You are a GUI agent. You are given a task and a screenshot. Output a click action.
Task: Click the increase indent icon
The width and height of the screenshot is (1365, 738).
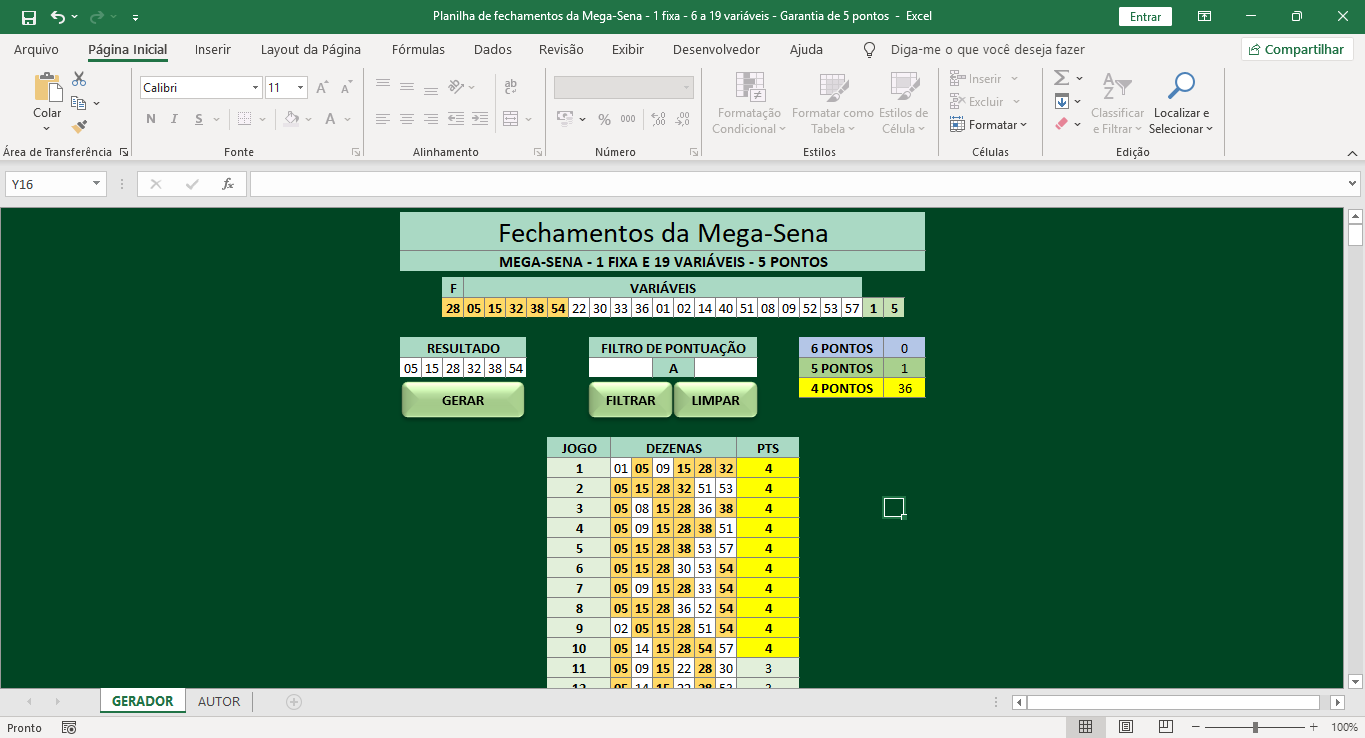[481, 119]
